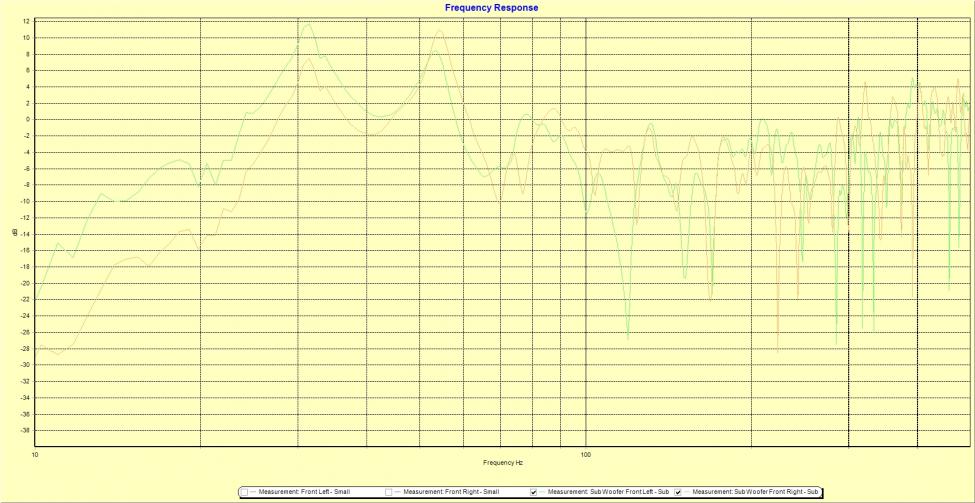Viewport: 975px width, 503px height.
Task: Click the '100' frequency axis value
Action: point(585,453)
